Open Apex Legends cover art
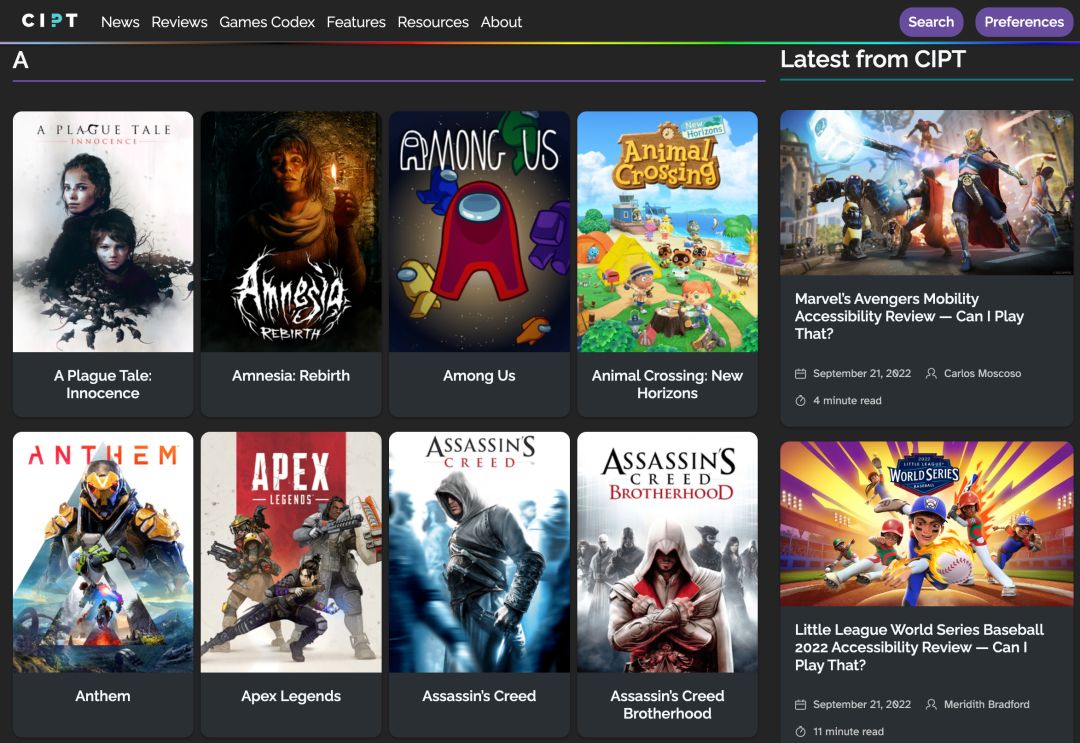 click(291, 552)
